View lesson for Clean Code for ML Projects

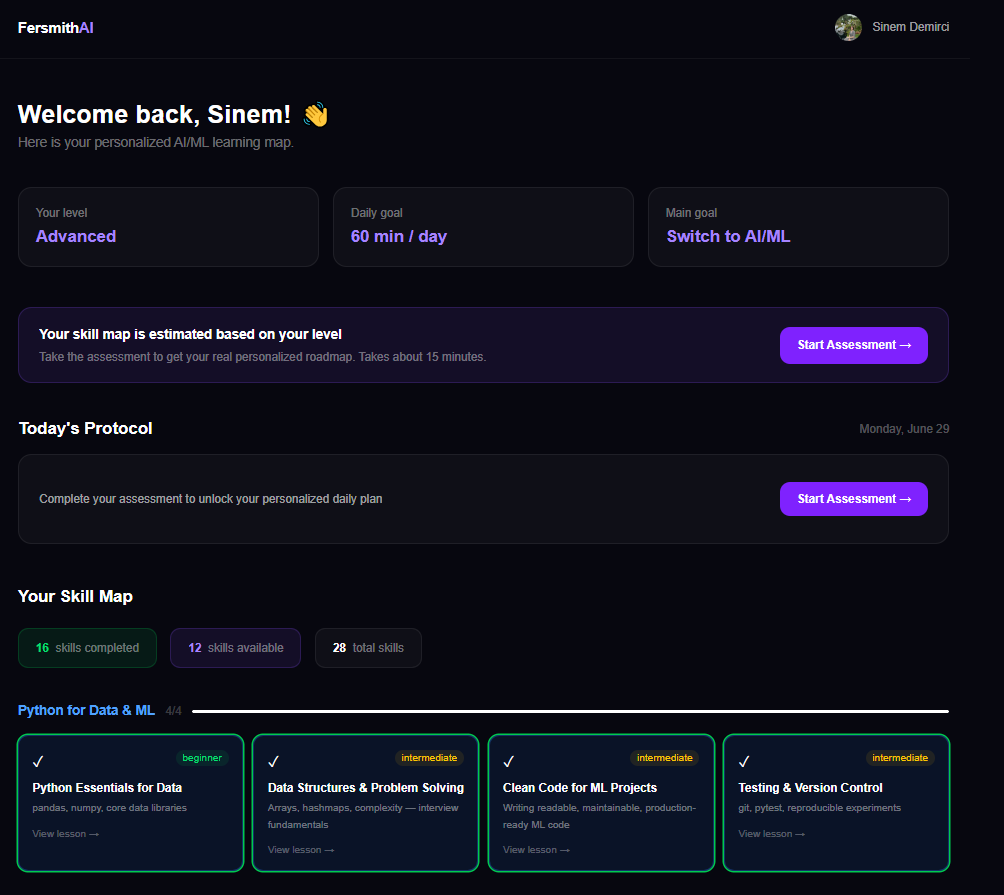[536, 850]
